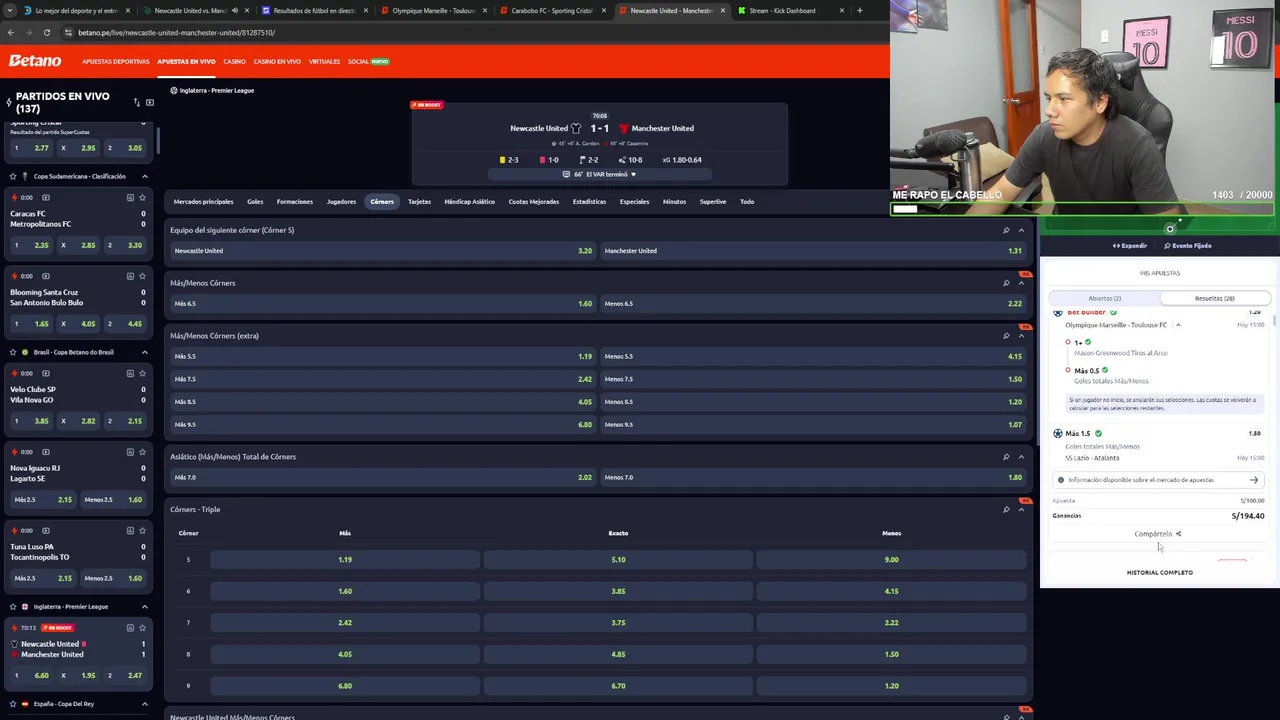Go to the Casino en Vivo menu

277,61
